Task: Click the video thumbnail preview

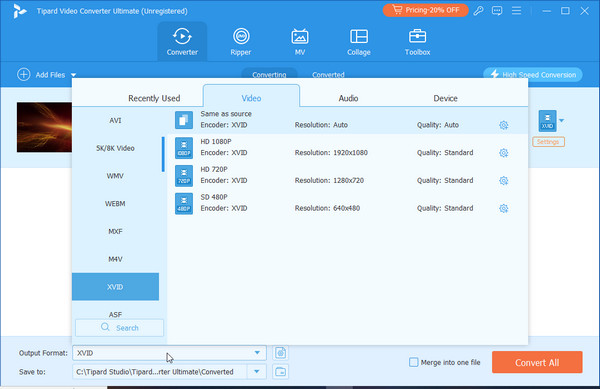Action: point(44,127)
